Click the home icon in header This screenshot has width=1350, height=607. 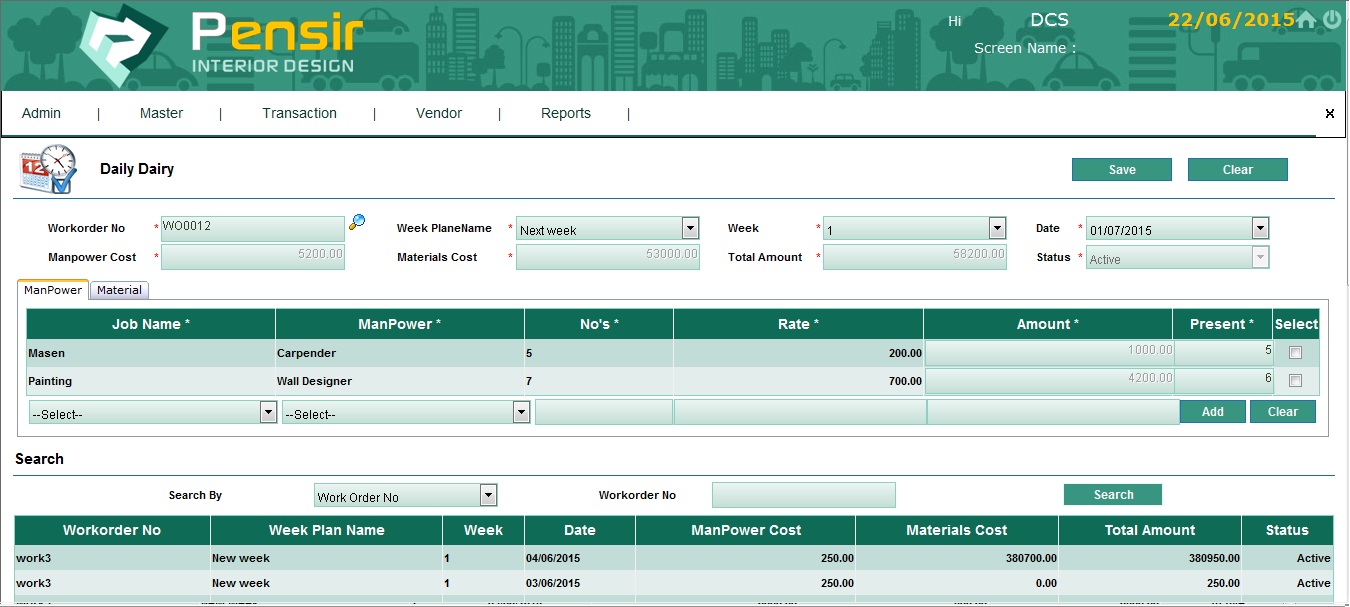point(1306,20)
